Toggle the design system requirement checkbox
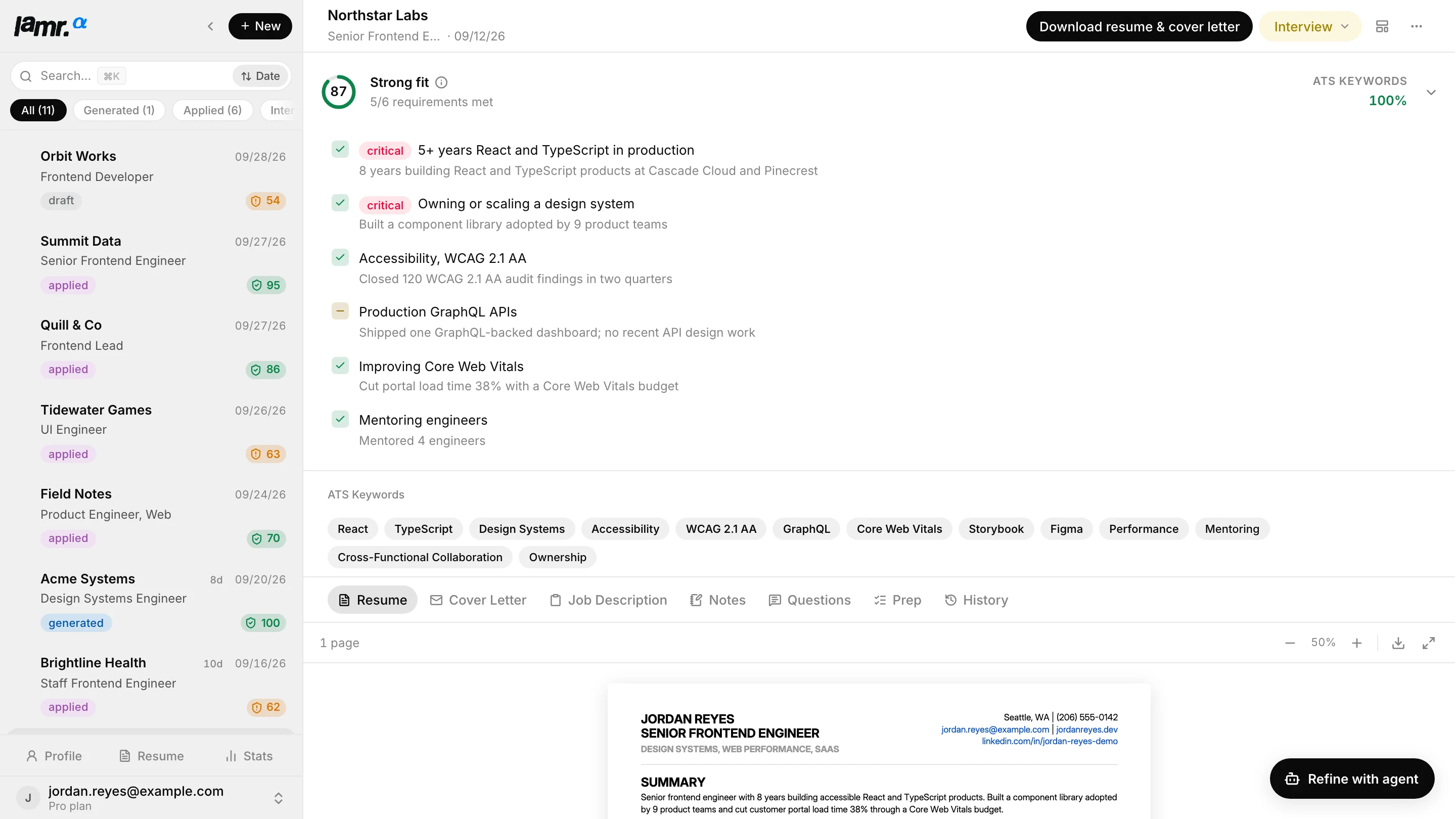Screen dimensions: 1456x819 pyautogui.click(x=340, y=202)
